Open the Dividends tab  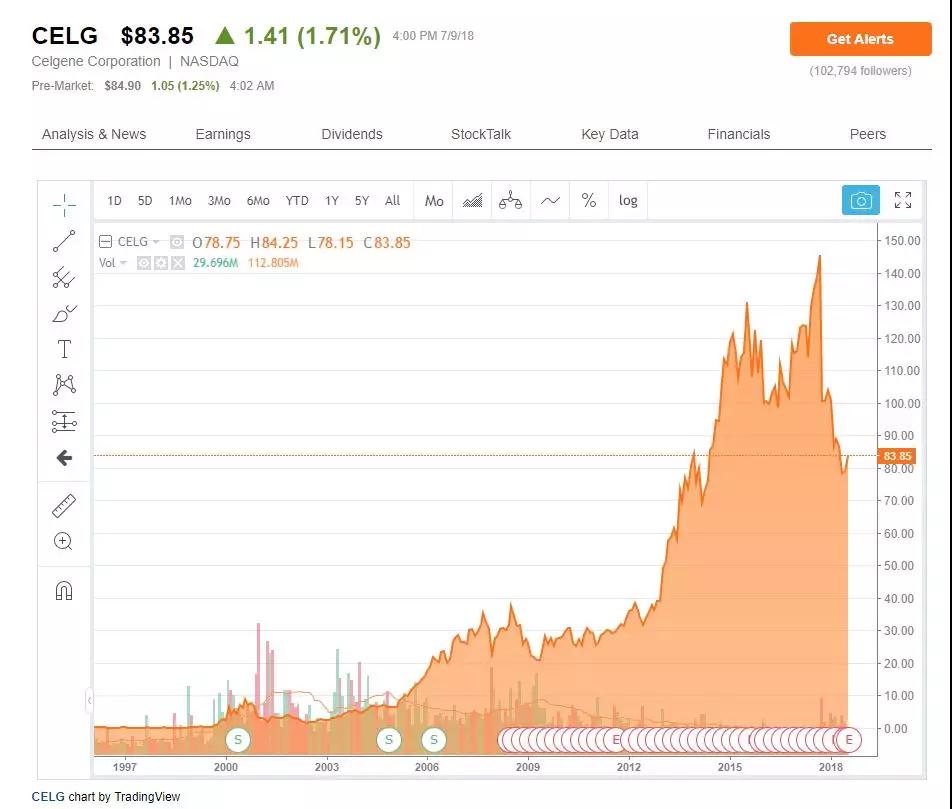(x=352, y=134)
